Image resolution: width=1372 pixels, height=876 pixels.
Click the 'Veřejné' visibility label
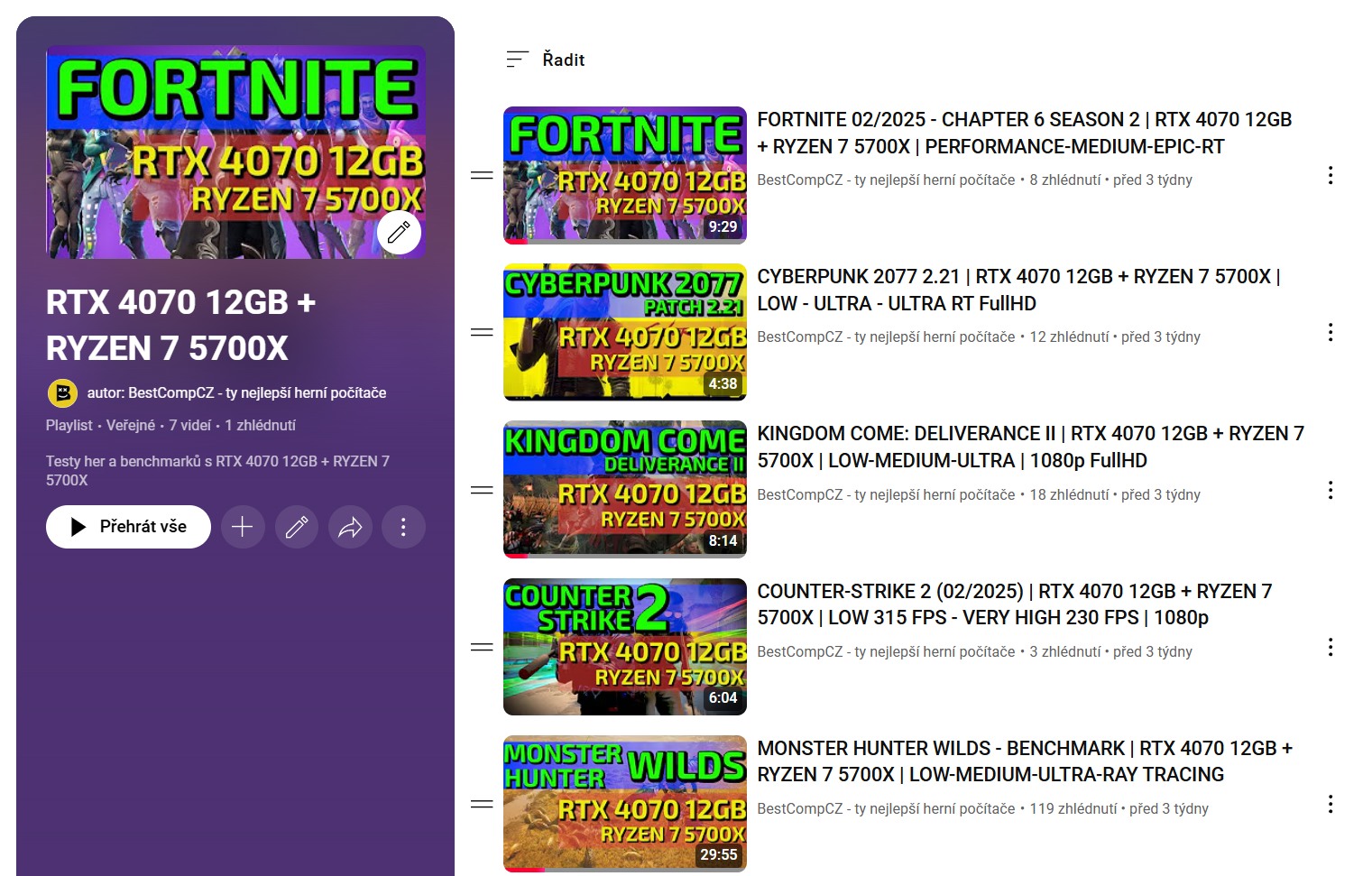pos(131,426)
